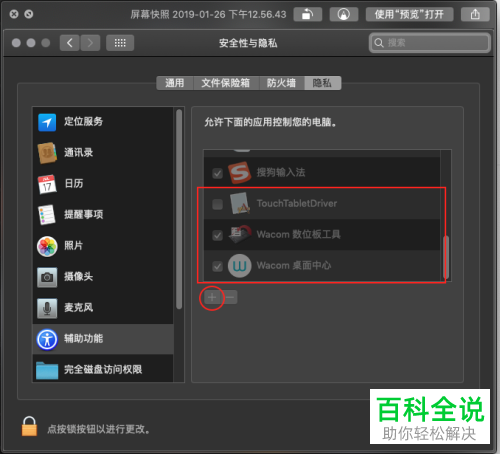This screenshot has width=500, height=454.
Task: Toggle the Wacom 桌面中心 checkbox
Action: (x=217, y=266)
